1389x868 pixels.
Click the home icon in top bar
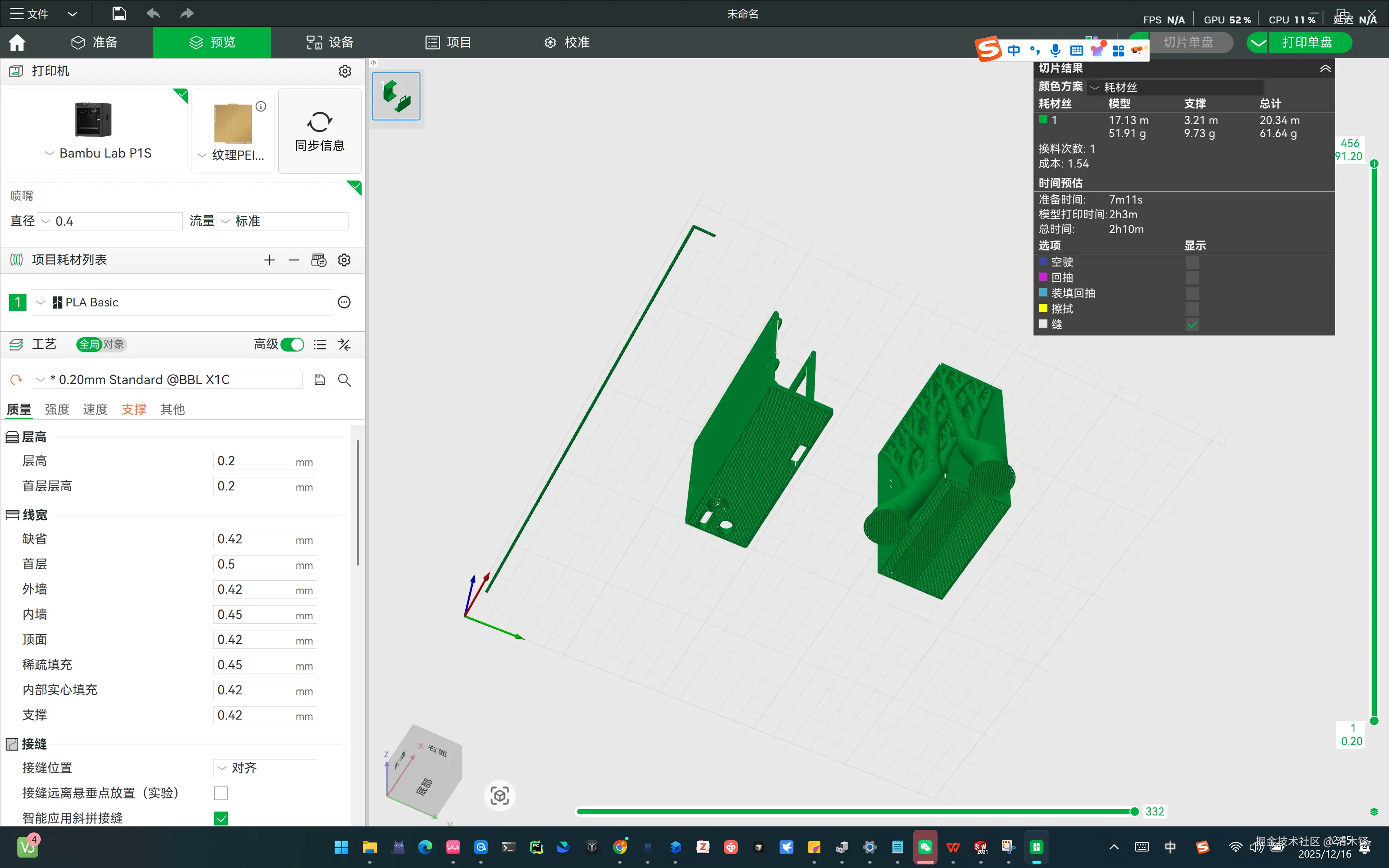(17, 43)
